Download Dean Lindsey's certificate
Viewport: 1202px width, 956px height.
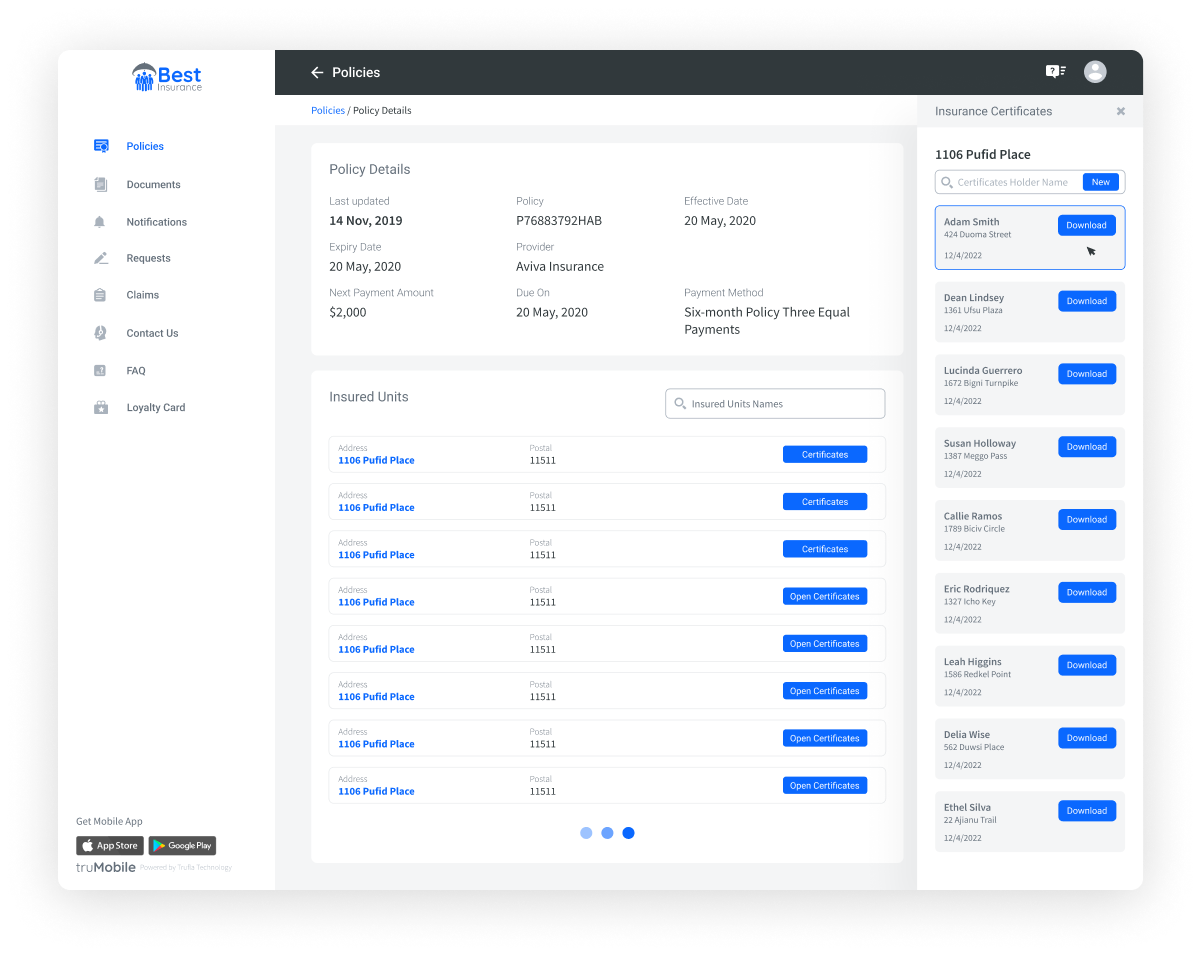[1086, 301]
